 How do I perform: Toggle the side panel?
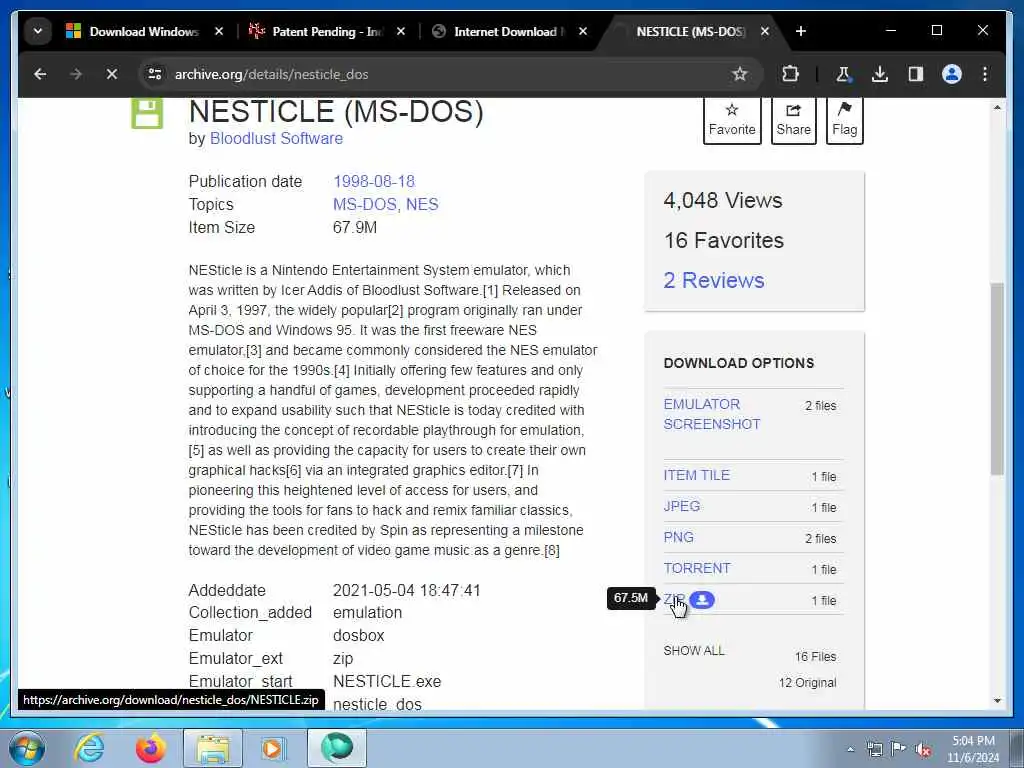[x=916, y=74]
